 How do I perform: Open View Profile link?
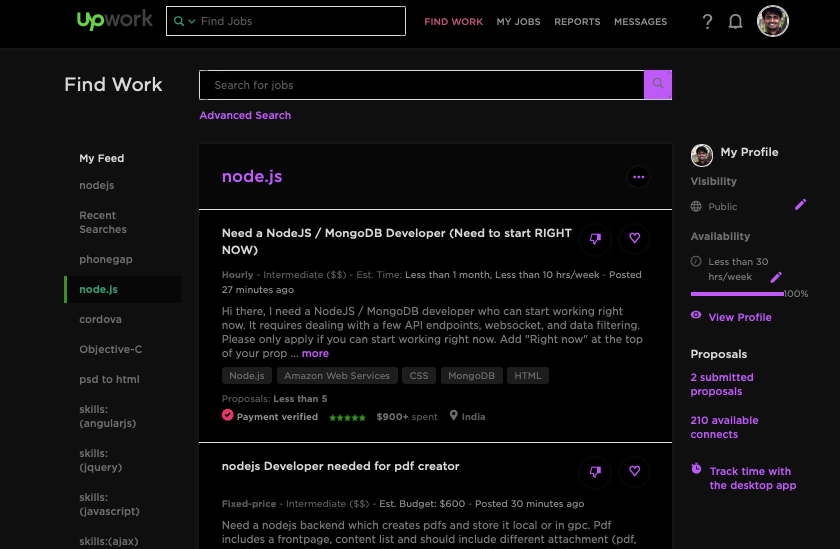(x=740, y=317)
